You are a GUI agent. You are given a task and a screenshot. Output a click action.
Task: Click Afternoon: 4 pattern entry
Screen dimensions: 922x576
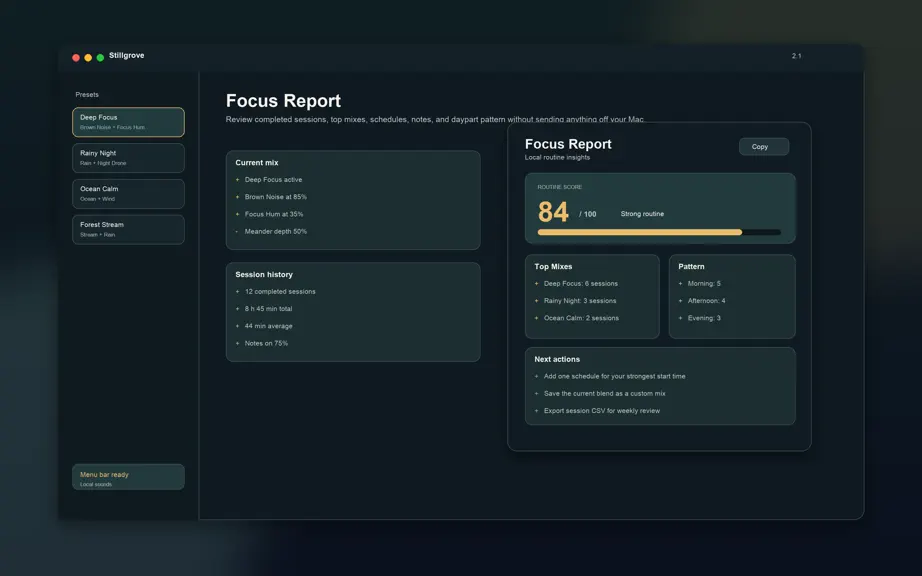click(706, 301)
